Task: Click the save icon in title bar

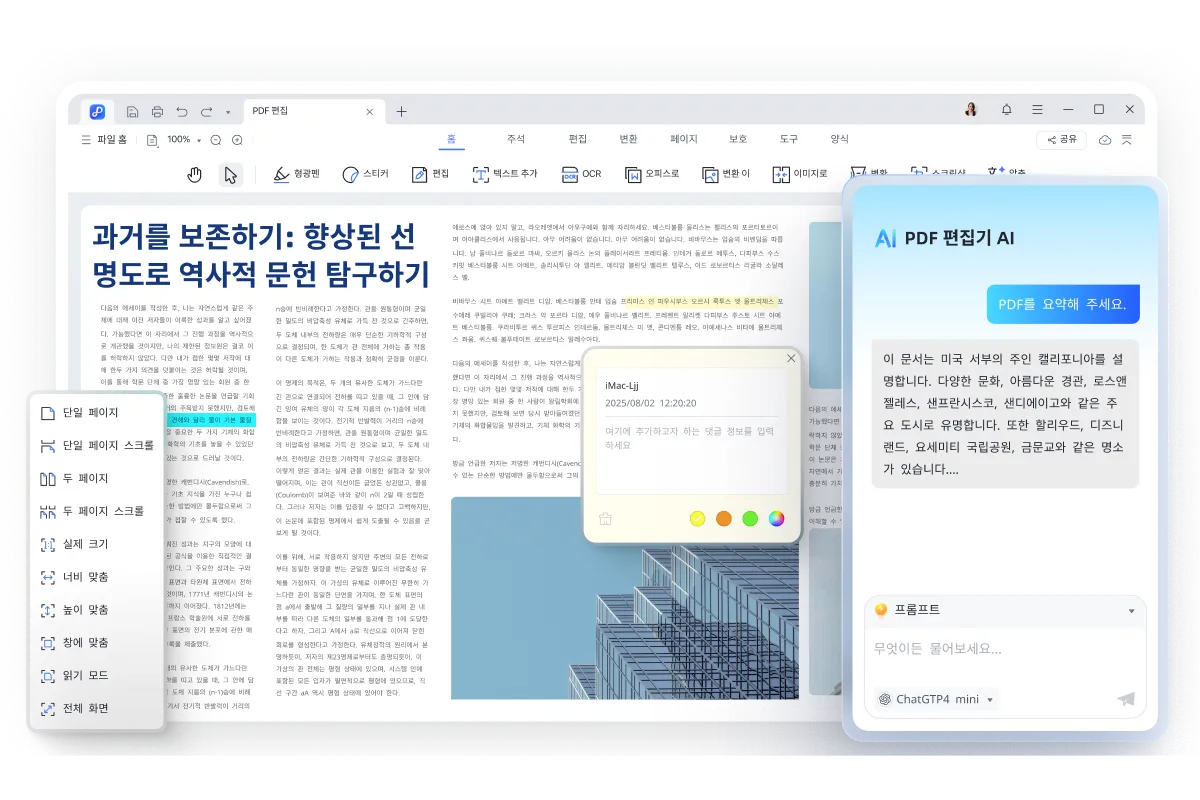Action: pos(133,111)
